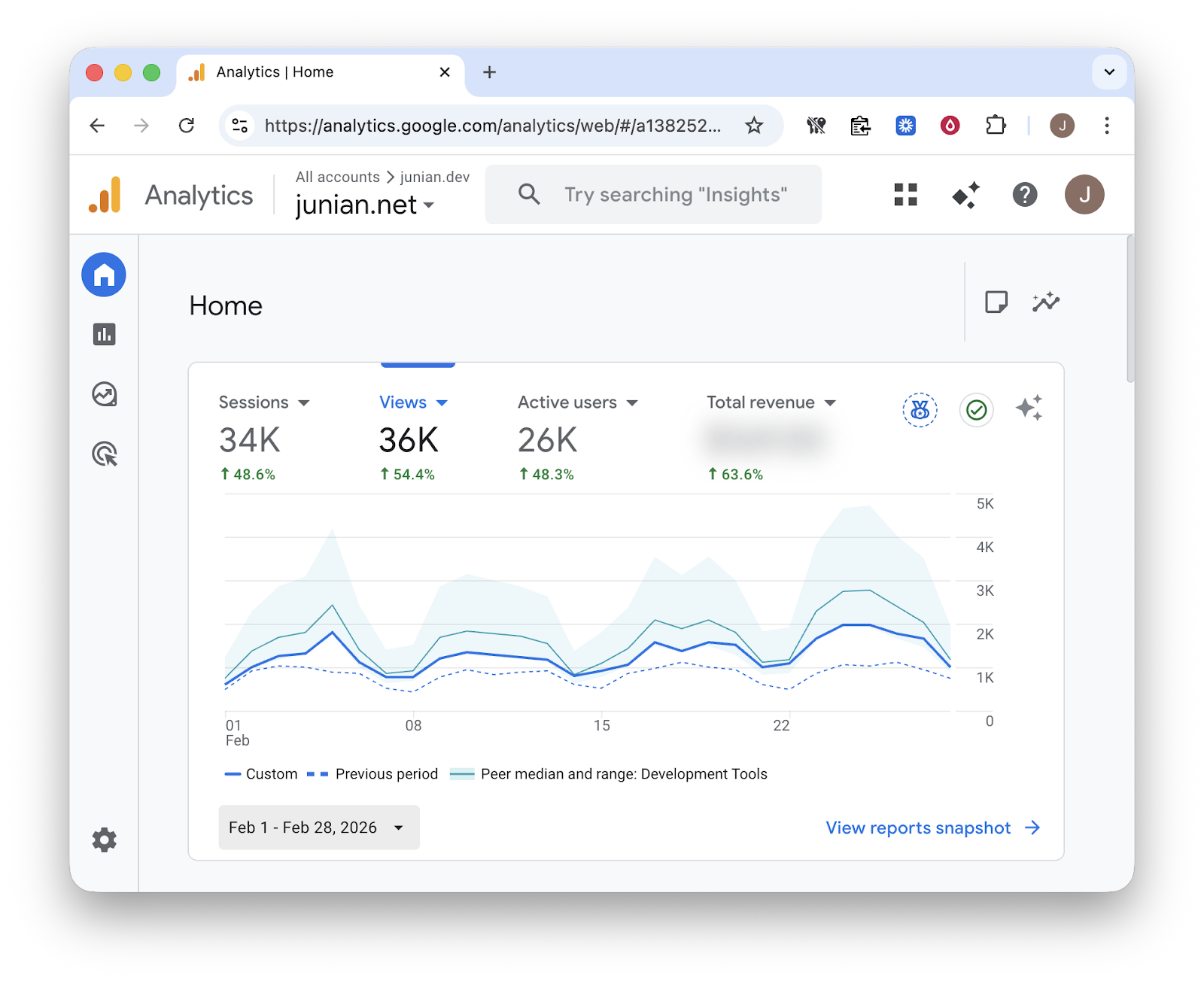This screenshot has height=984, width=1204.
Task: Click the 63.6% revenue change text
Action: (x=735, y=475)
